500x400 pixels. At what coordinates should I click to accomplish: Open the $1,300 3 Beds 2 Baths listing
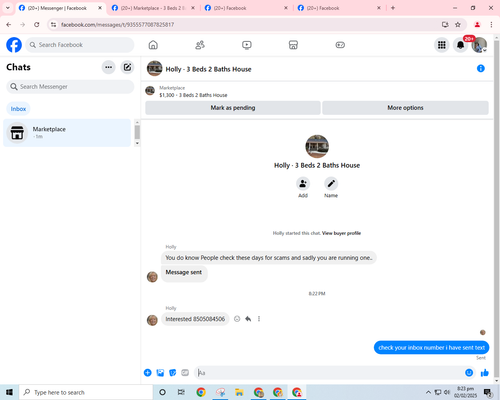pos(193,95)
